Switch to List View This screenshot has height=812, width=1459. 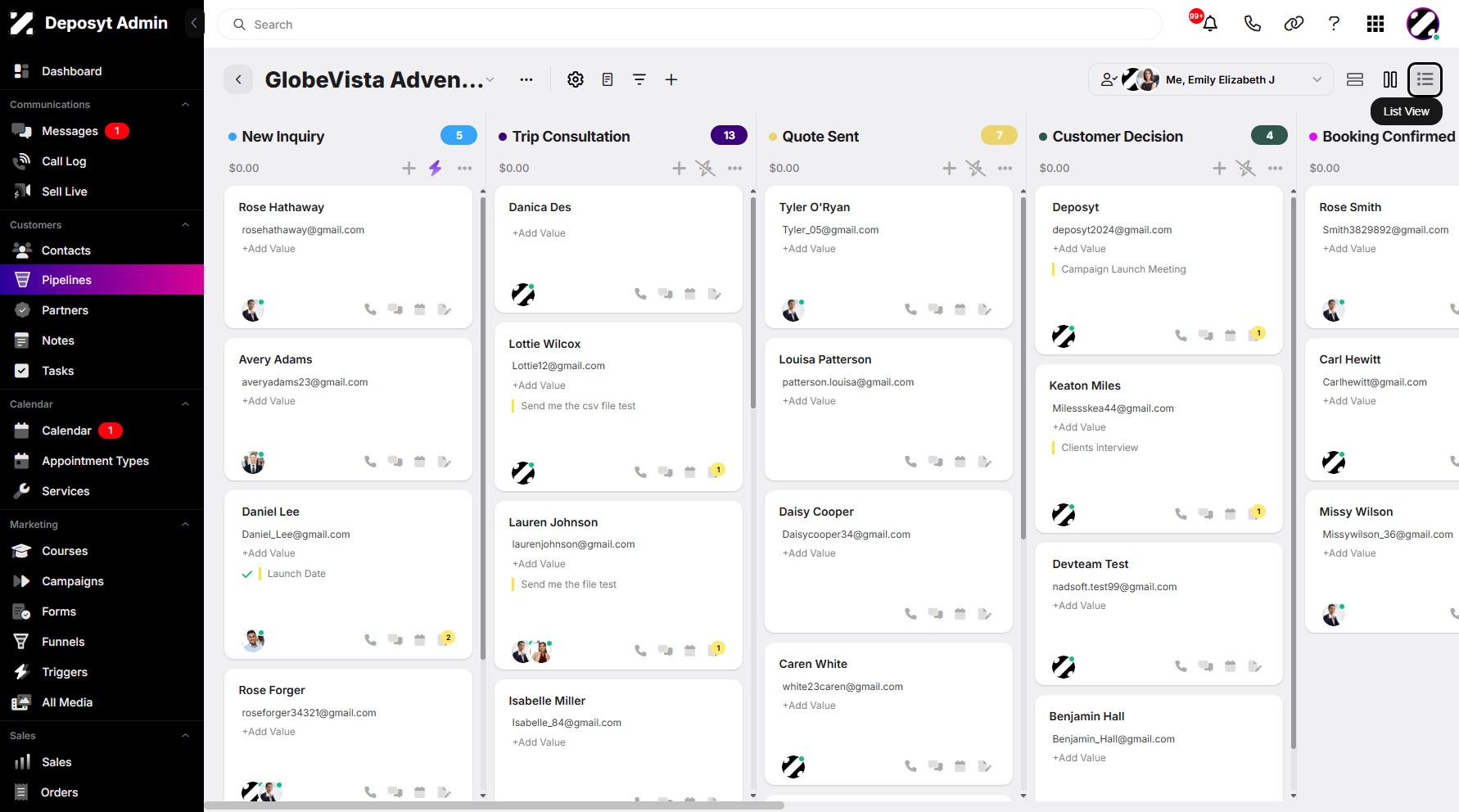pyautogui.click(x=1425, y=79)
